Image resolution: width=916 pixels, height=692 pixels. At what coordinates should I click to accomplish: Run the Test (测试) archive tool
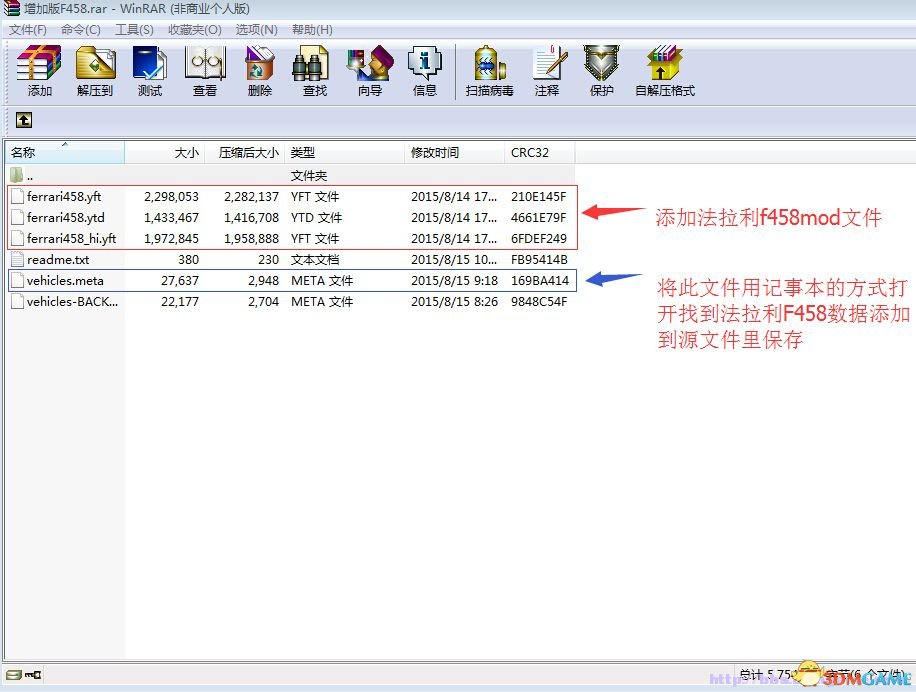click(150, 63)
